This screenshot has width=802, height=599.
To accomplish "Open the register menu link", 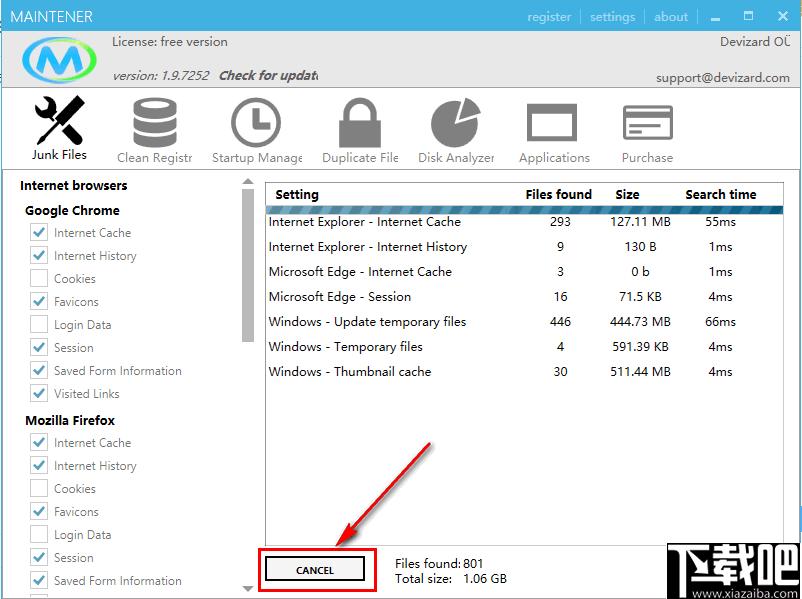I will pyautogui.click(x=549, y=17).
